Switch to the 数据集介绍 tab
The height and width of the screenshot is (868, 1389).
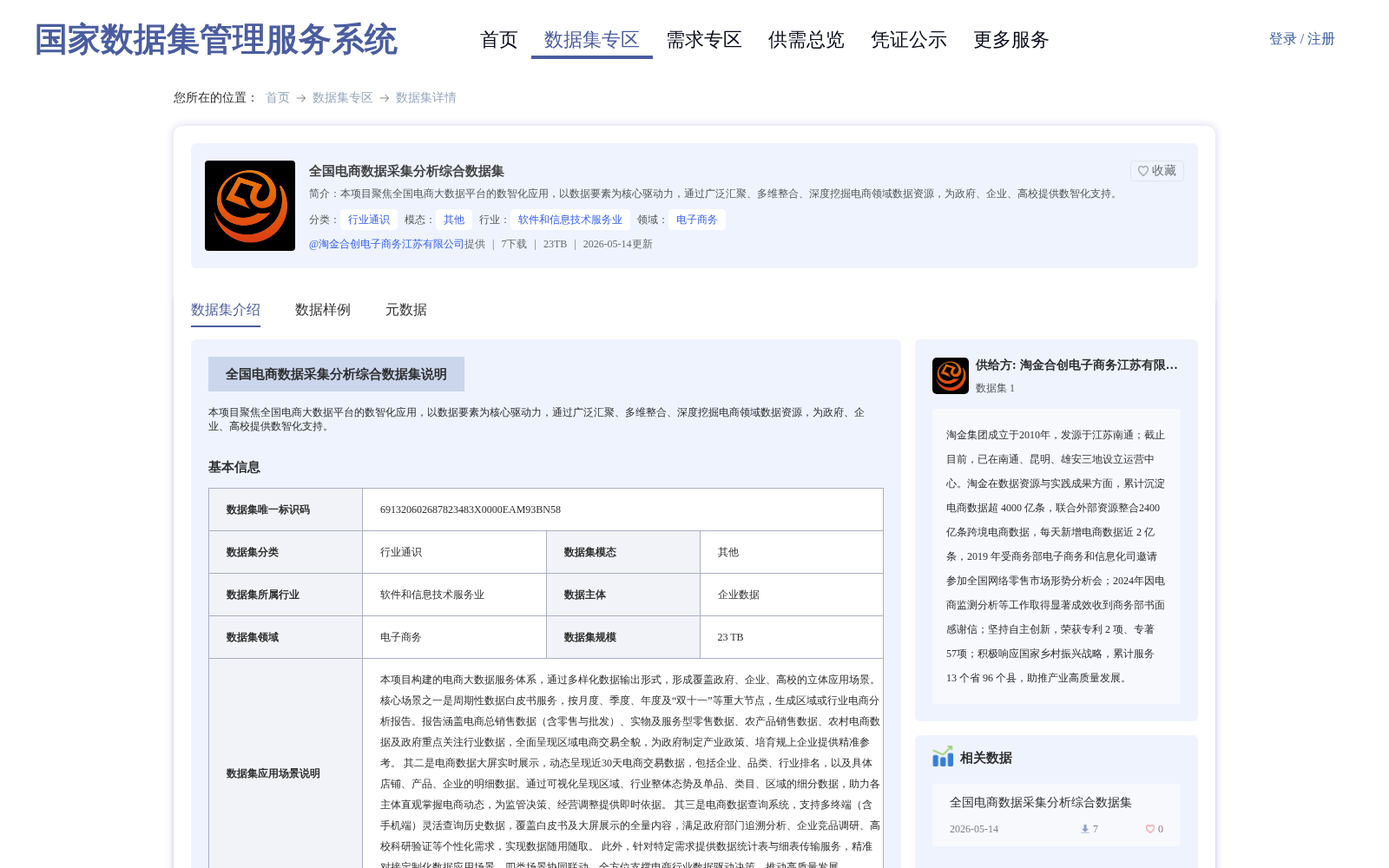pyautogui.click(x=226, y=310)
